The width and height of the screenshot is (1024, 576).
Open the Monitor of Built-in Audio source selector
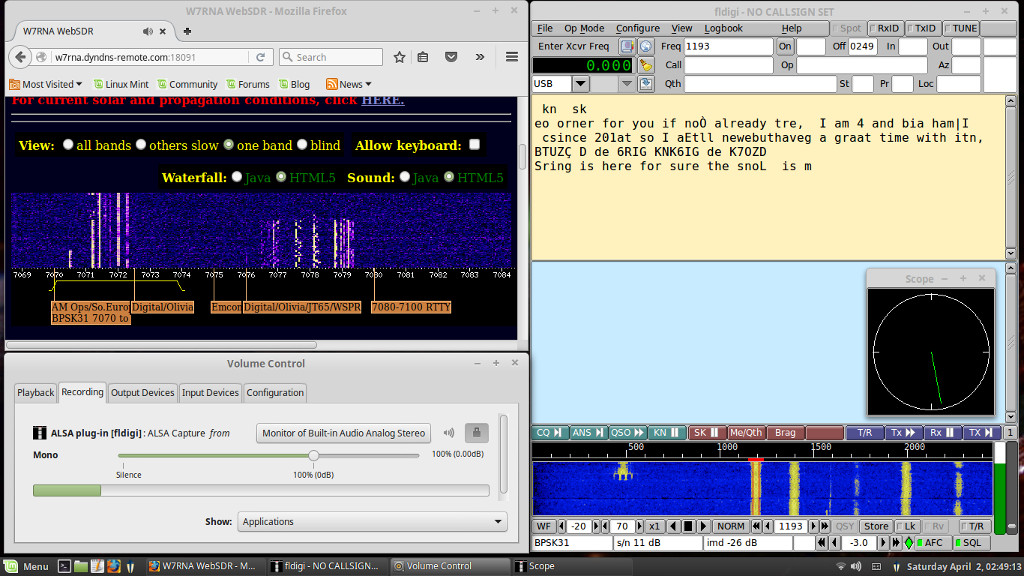344,433
